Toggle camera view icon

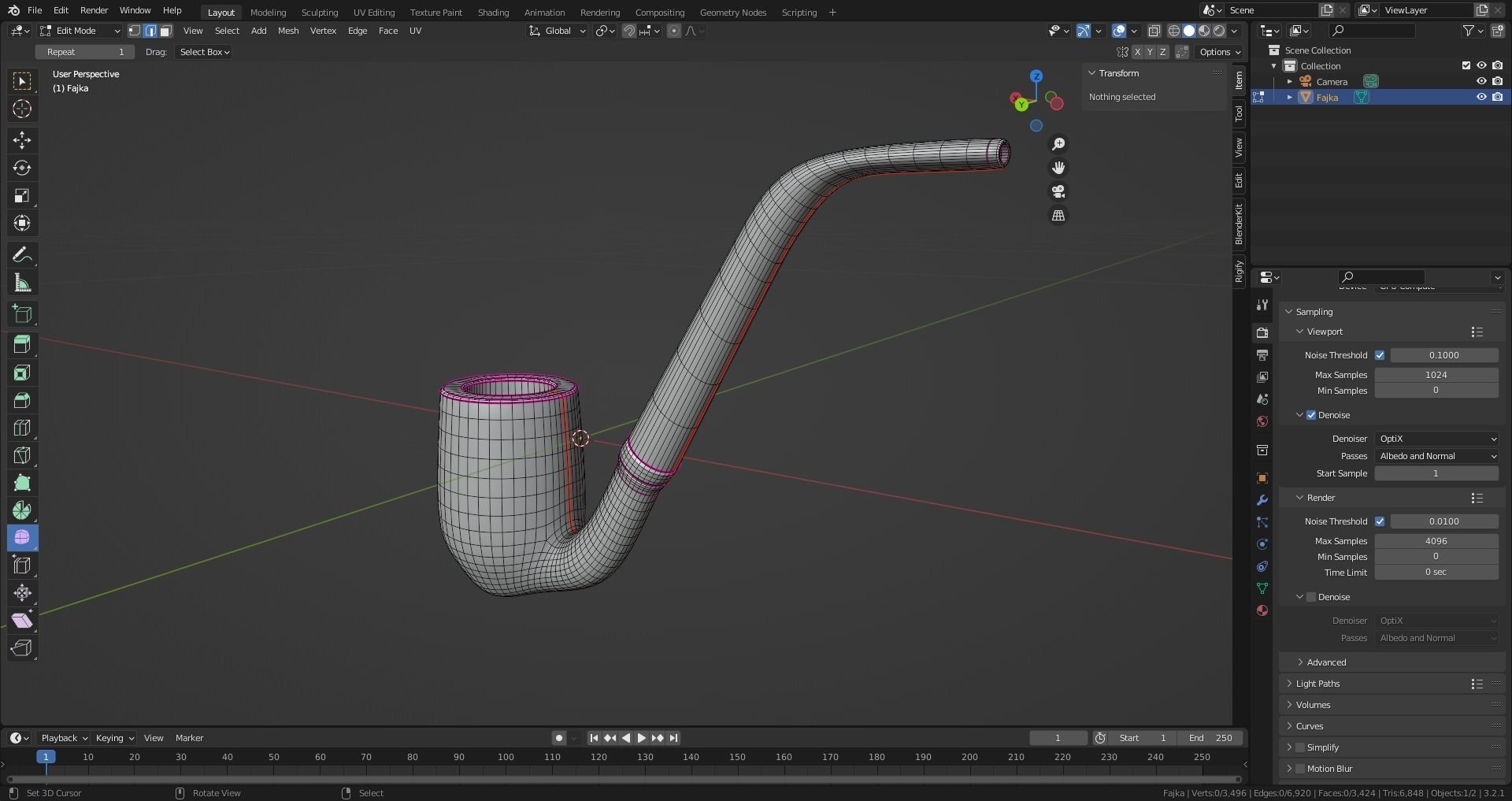click(x=1058, y=191)
